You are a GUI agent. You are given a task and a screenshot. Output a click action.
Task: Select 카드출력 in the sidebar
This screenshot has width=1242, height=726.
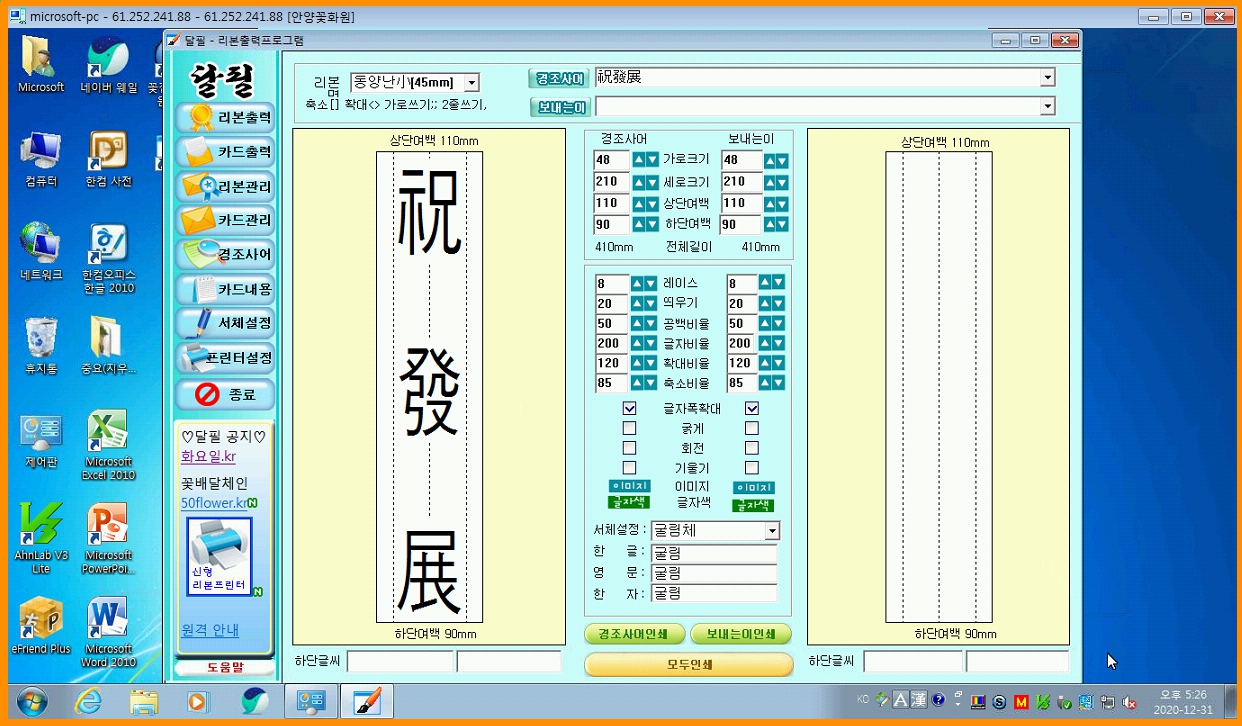(224, 152)
